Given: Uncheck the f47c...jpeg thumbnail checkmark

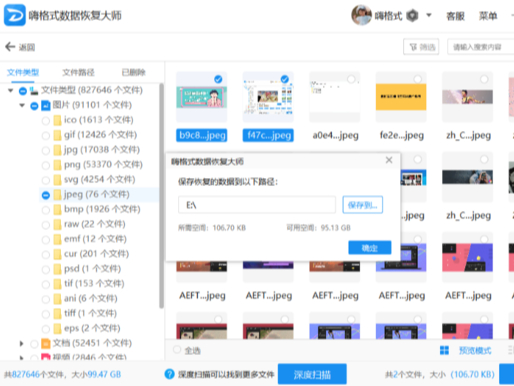Looking at the screenshot, I should pyautogui.click(x=284, y=79).
